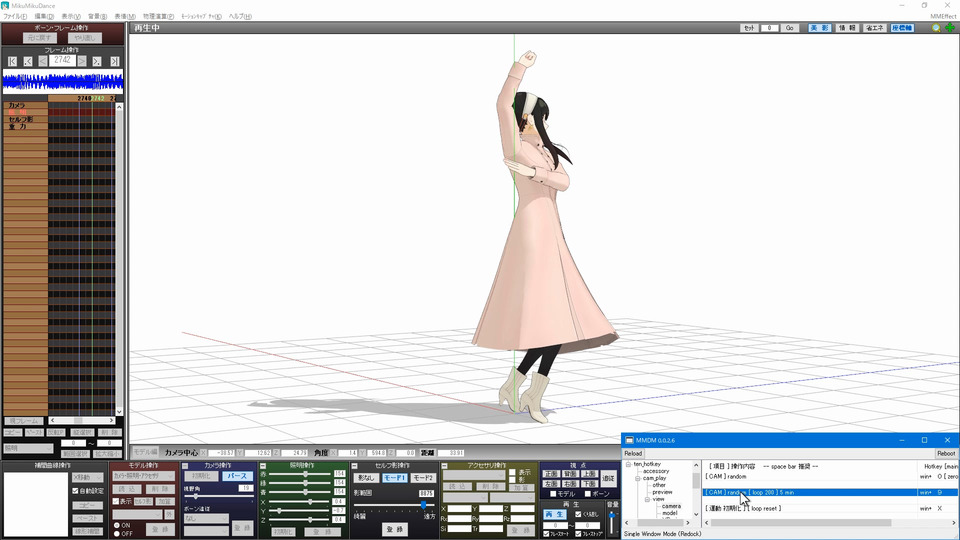Image resolution: width=960 pixels, height=540 pixels.
Task: Open the ファイル(F) menu
Action: 15,17
